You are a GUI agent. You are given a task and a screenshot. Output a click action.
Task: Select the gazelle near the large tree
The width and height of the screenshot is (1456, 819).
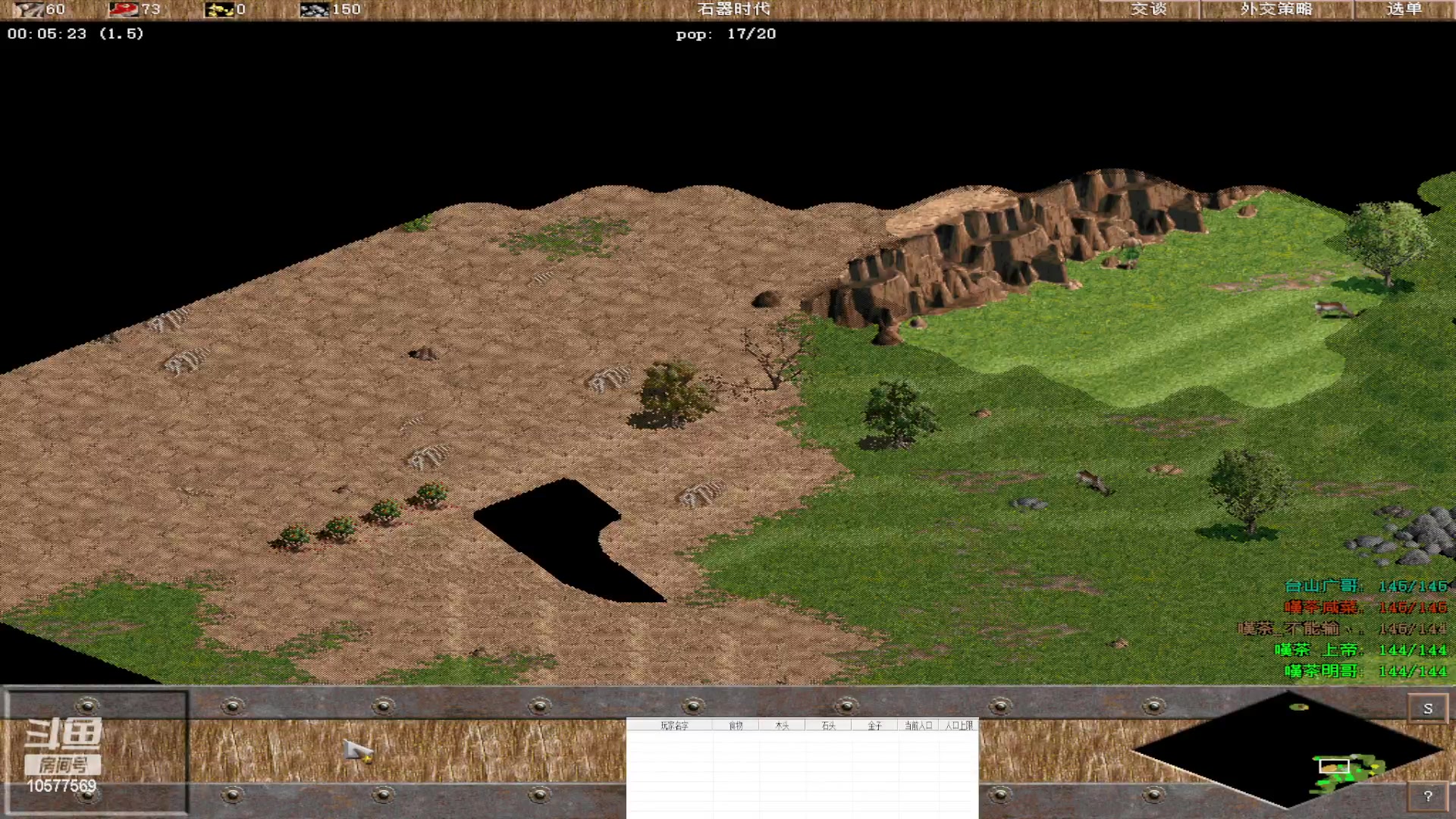click(1335, 309)
